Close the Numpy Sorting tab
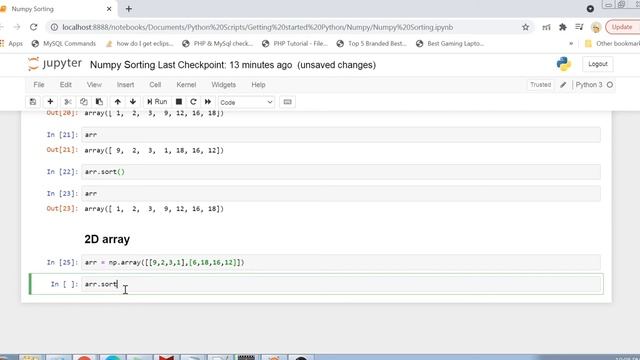The width and height of the screenshot is (640, 360). tap(109, 9)
